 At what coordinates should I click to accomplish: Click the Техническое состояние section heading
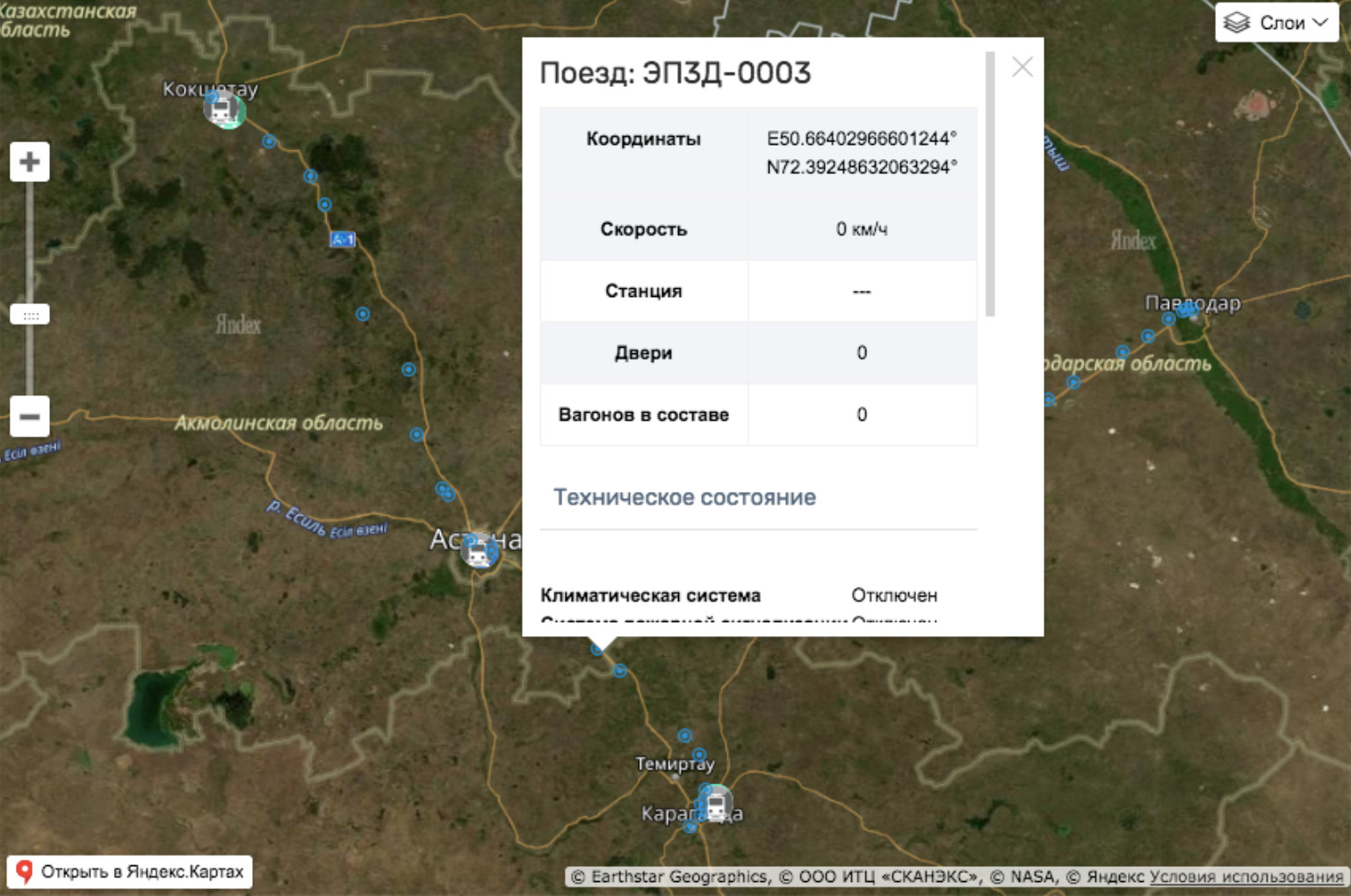click(685, 497)
